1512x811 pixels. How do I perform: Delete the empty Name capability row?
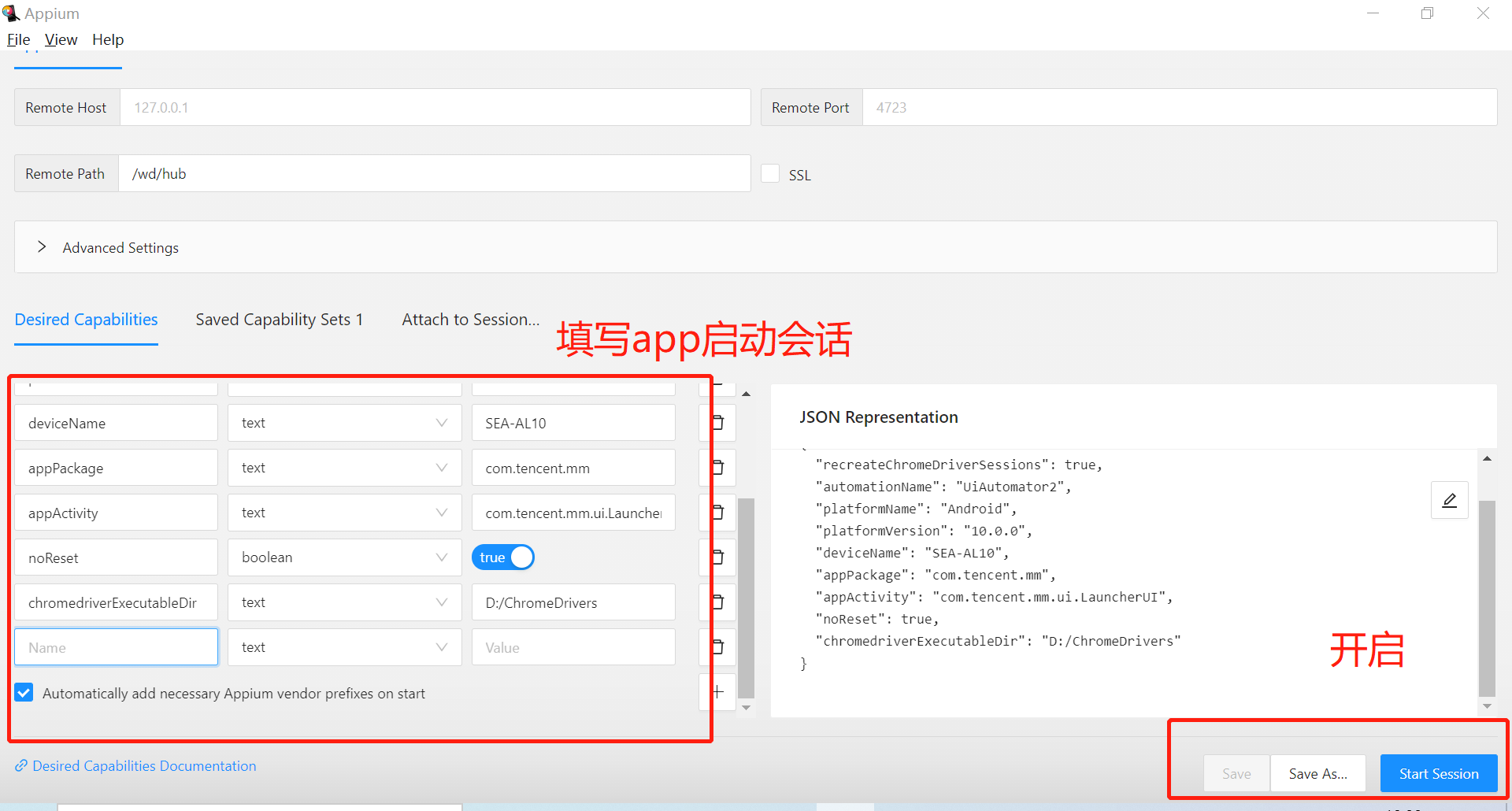click(717, 647)
